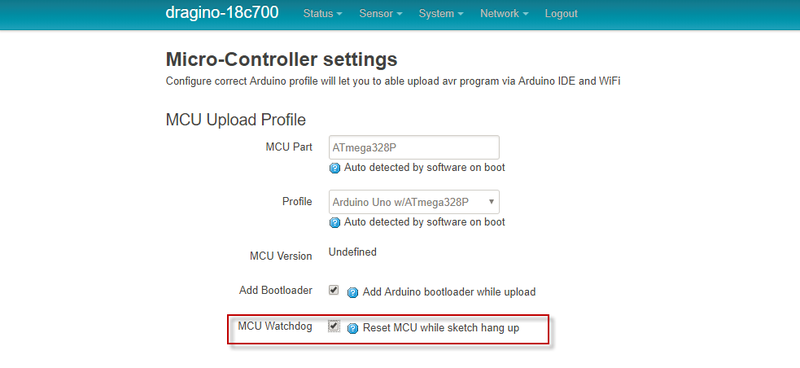Click the dragino-18c700 brand link

click(x=222, y=13)
